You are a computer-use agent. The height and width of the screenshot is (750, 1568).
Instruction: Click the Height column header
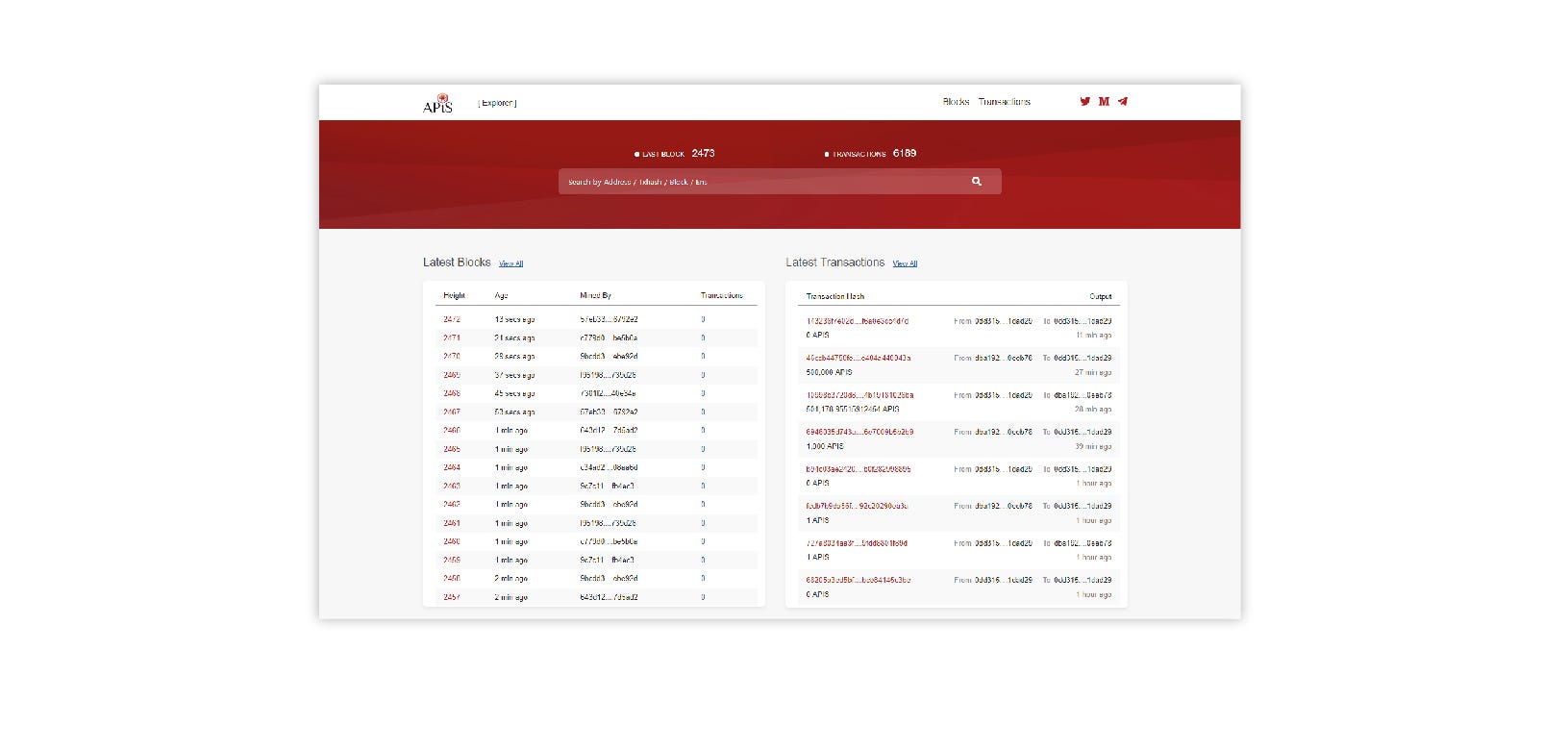click(454, 296)
